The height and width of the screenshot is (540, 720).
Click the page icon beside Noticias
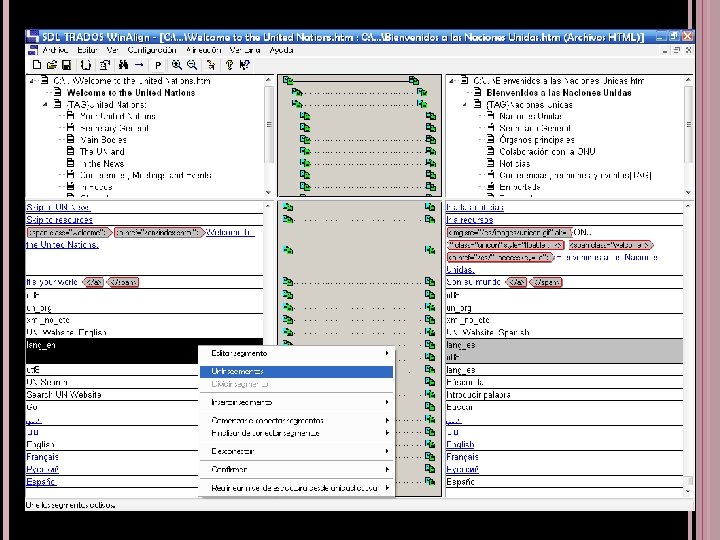tap(490, 163)
